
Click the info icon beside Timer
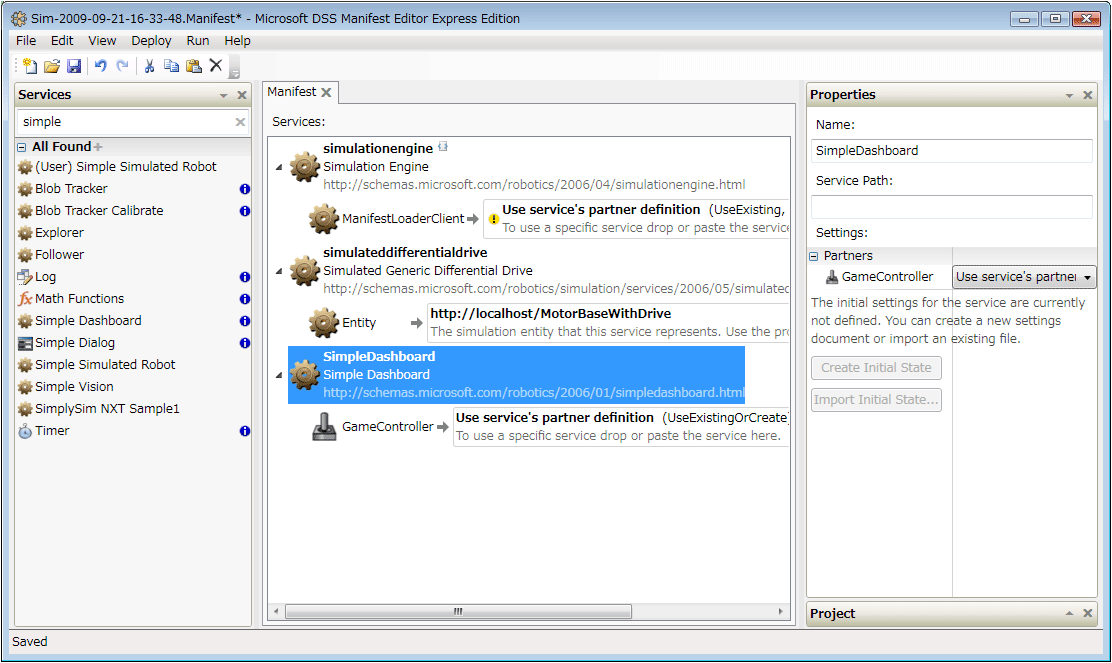coord(245,431)
